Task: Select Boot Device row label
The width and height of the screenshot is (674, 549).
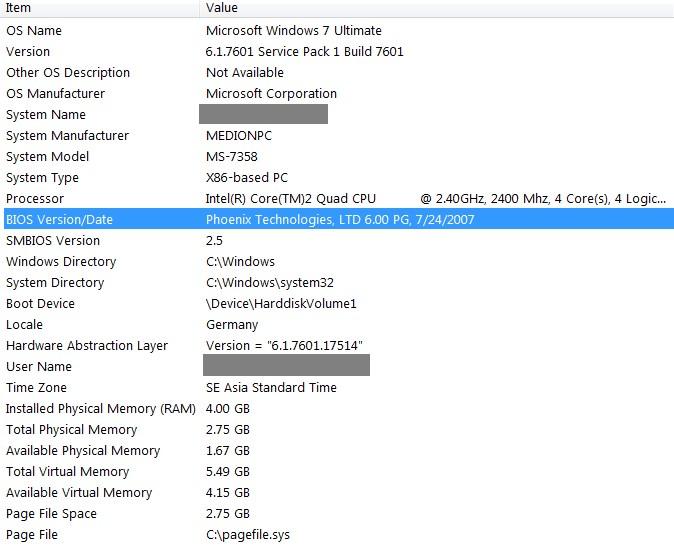Action: 40,304
